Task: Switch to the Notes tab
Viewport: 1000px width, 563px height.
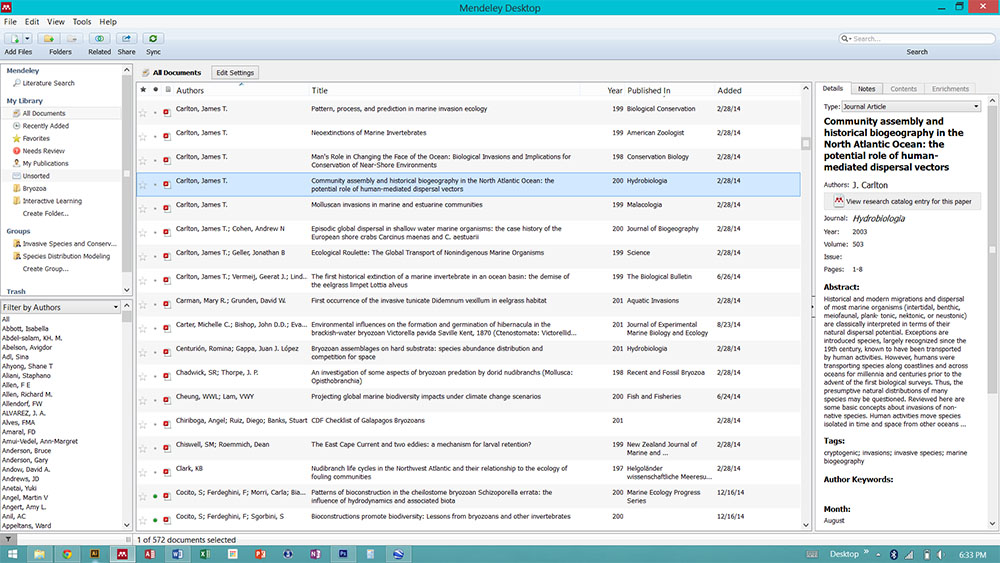Action: (866, 89)
